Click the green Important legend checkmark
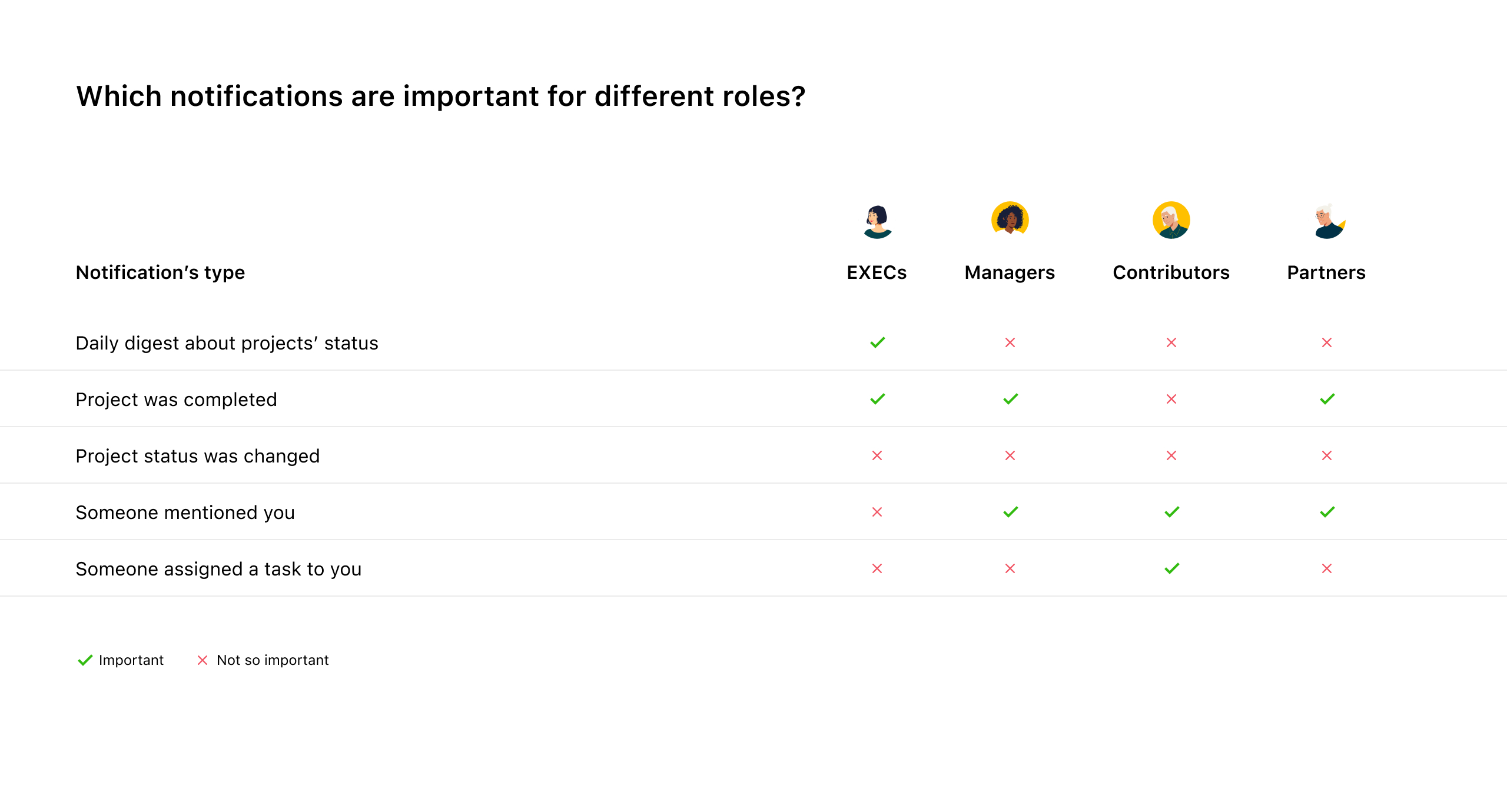The height and width of the screenshot is (812, 1507). (85, 660)
